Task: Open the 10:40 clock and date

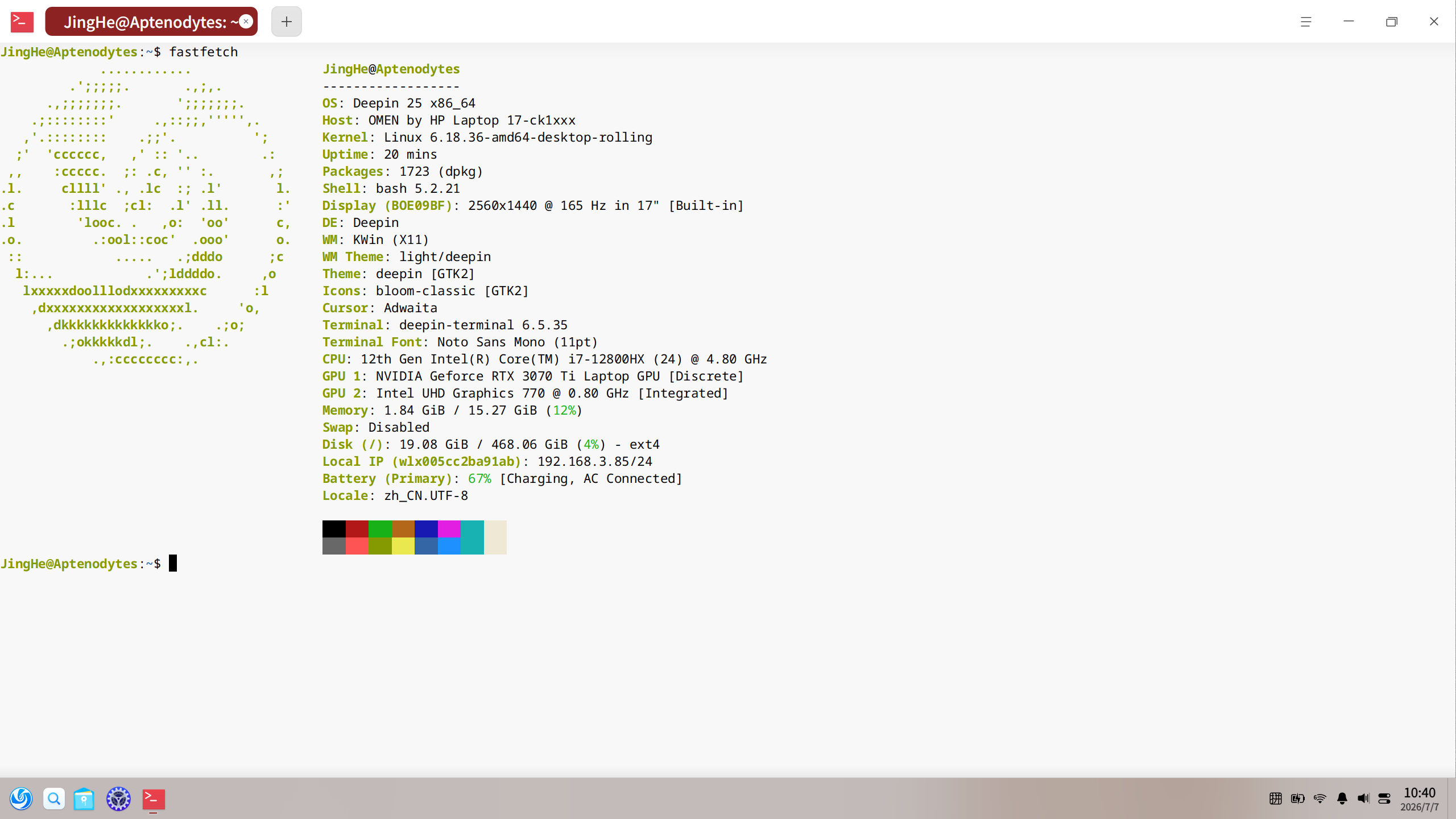Action: [x=1420, y=799]
